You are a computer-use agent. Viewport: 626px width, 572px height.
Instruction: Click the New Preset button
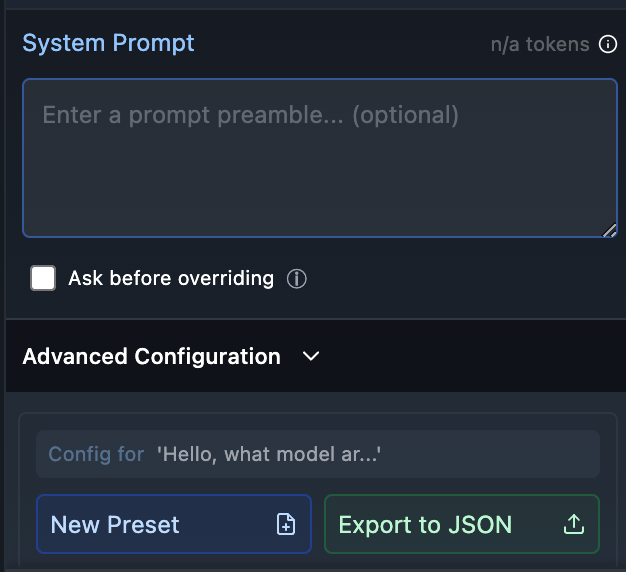174,524
